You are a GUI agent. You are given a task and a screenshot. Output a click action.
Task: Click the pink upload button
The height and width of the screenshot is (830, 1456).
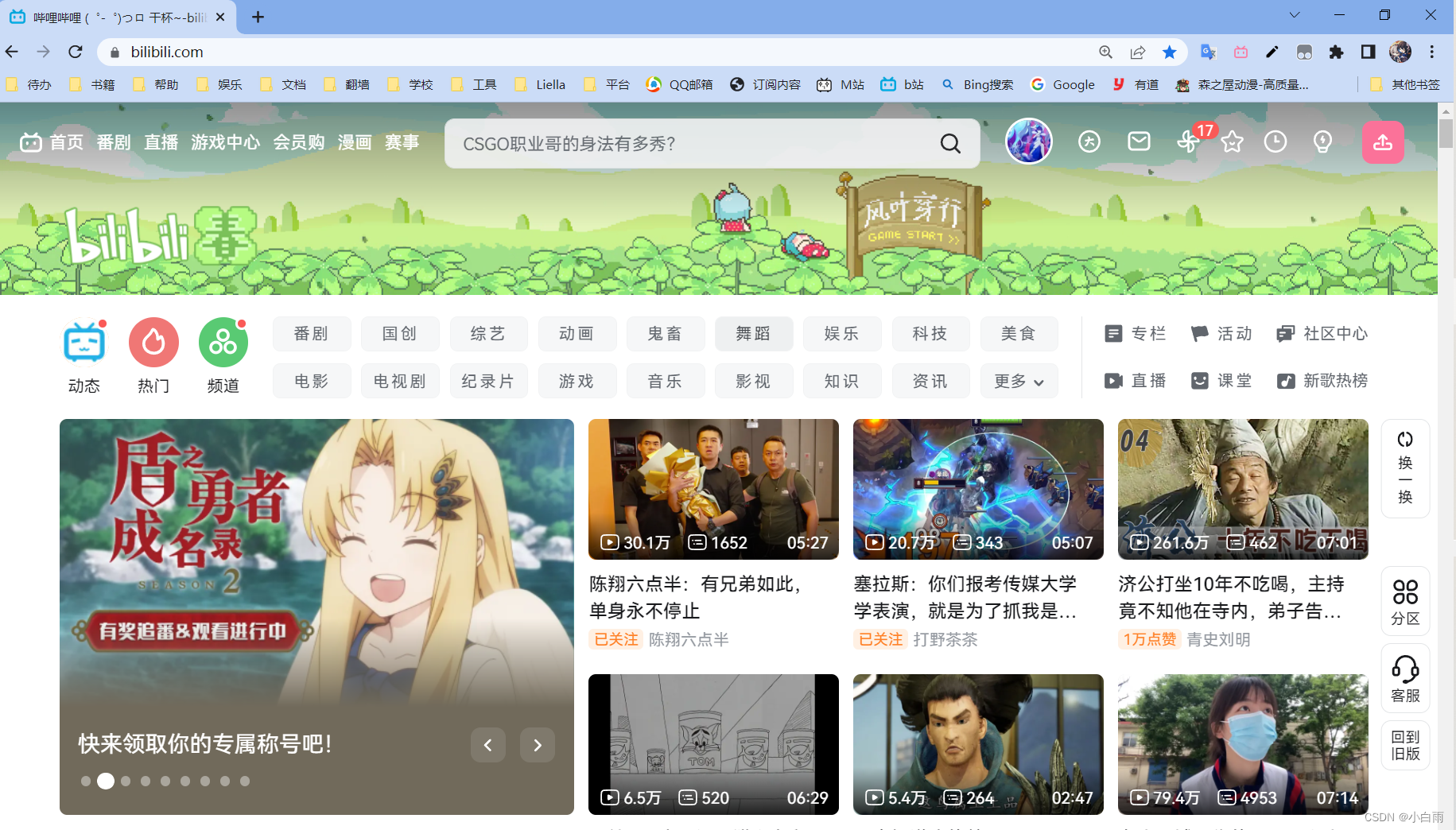coord(1383,142)
